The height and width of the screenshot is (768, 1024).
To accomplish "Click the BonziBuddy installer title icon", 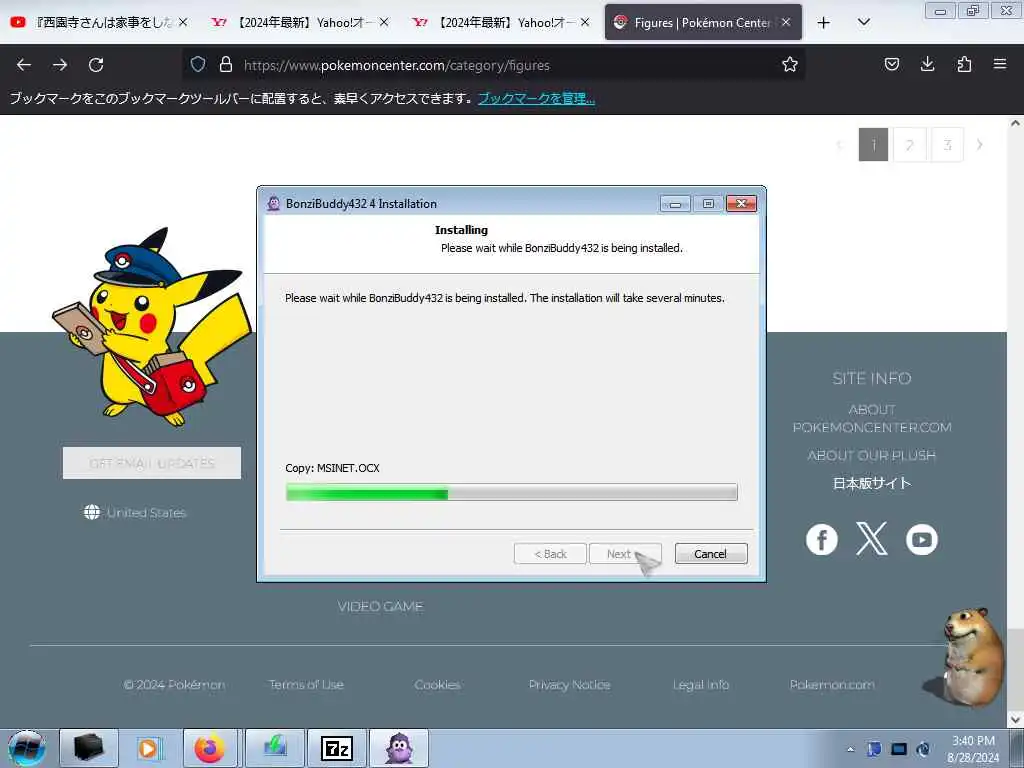I will point(274,203).
